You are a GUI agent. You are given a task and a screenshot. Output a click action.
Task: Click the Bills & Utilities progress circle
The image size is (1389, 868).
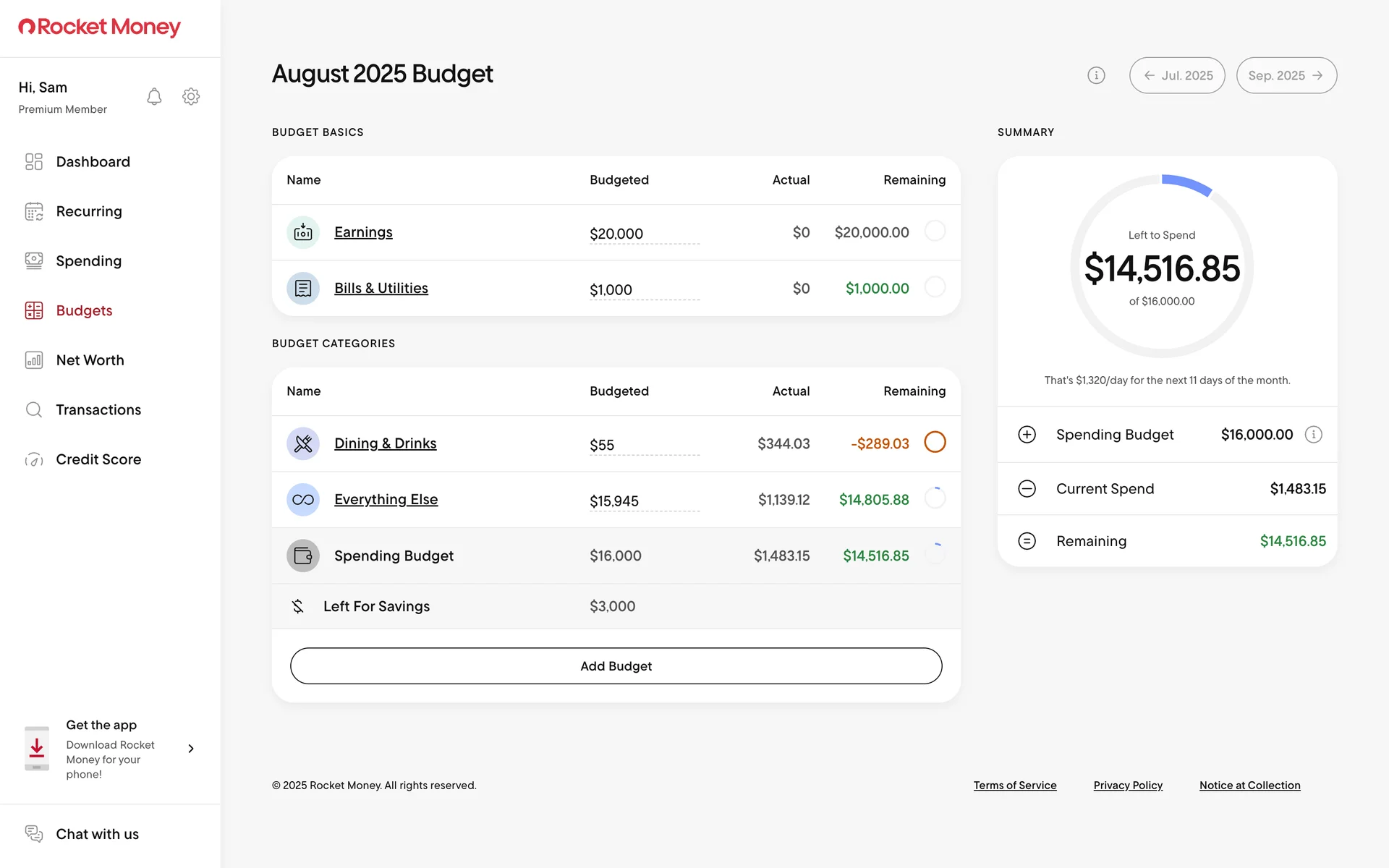[935, 287]
